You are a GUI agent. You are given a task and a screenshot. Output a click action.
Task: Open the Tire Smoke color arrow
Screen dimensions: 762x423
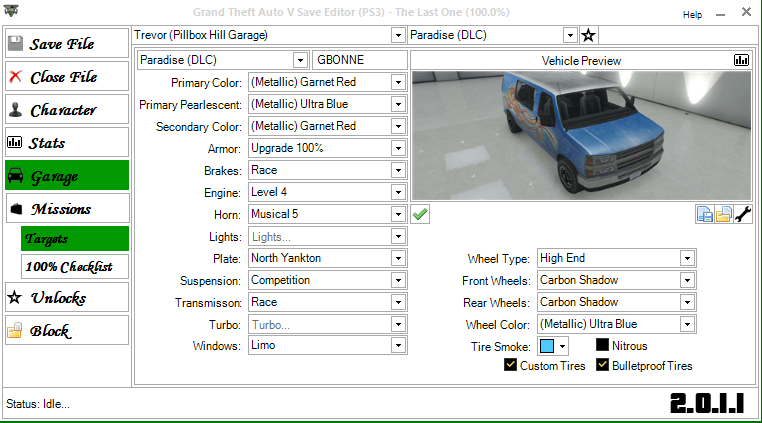pos(562,346)
